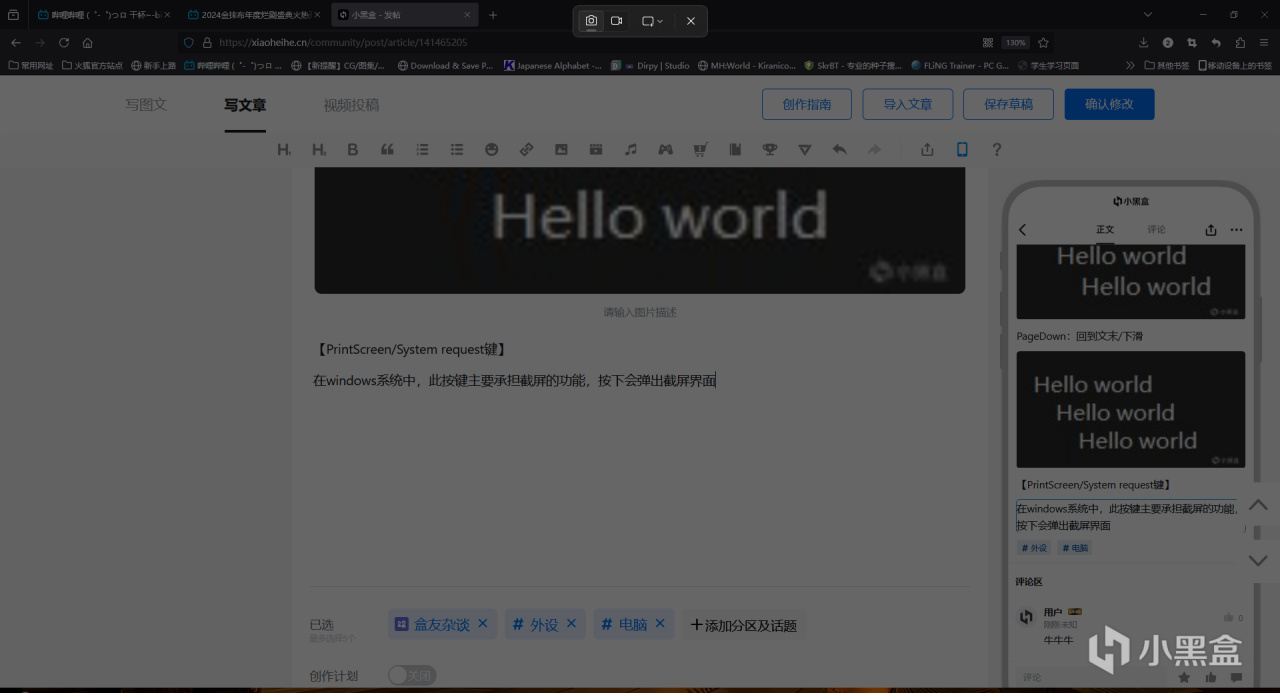Insert a video via clapperboard icon
The height and width of the screenshot is (693, 1280).
pyautogui.click(x=596, y=150)
